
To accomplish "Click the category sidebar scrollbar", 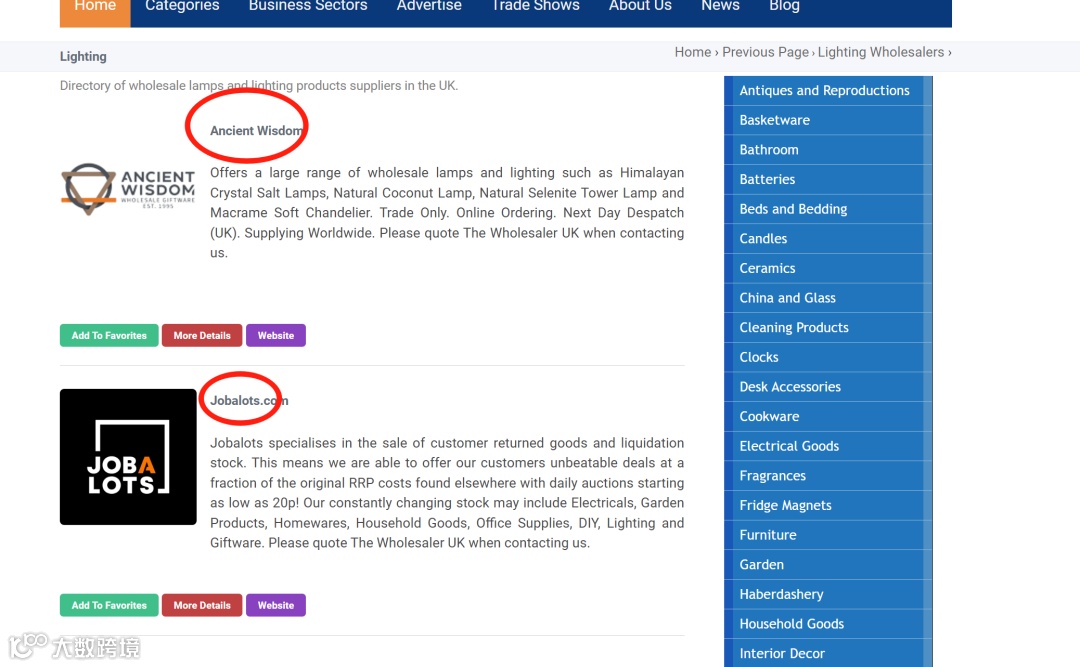I will [x=928, y=371].
